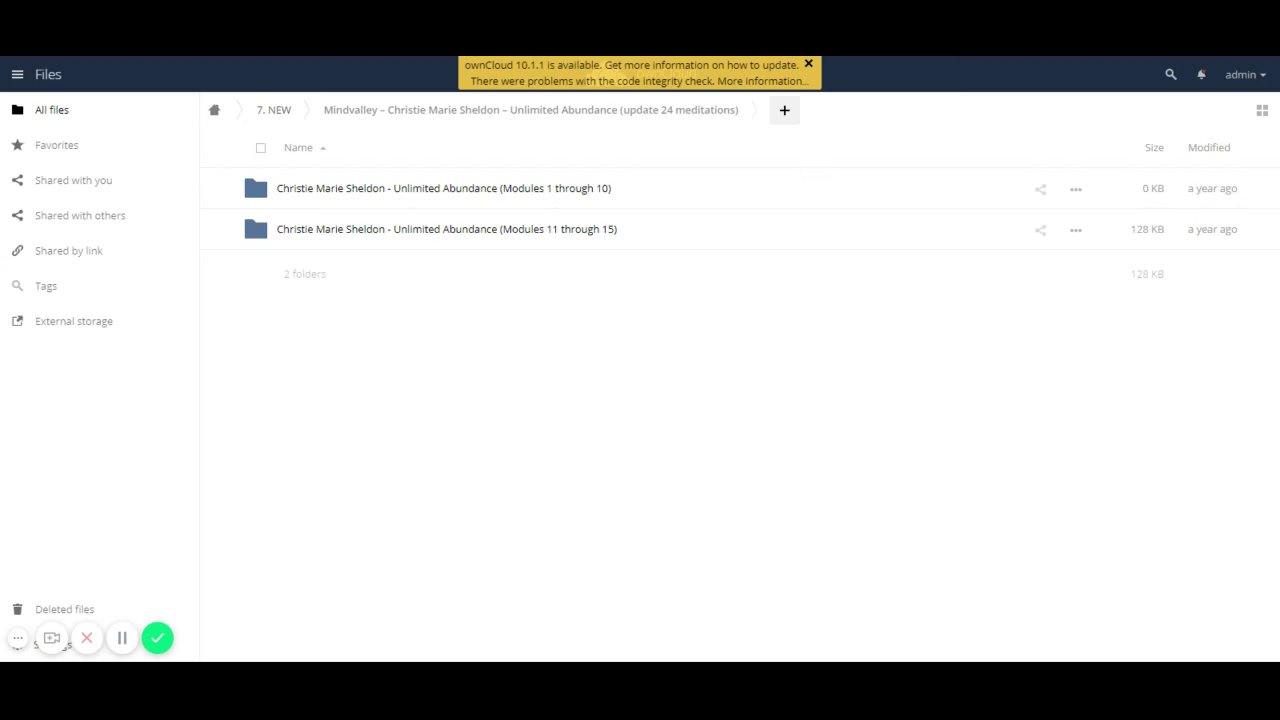Image resolution: width=1280 pixels, height=720 pixels.
Task: Pause recording with pause button
Action: pos(122,638)
